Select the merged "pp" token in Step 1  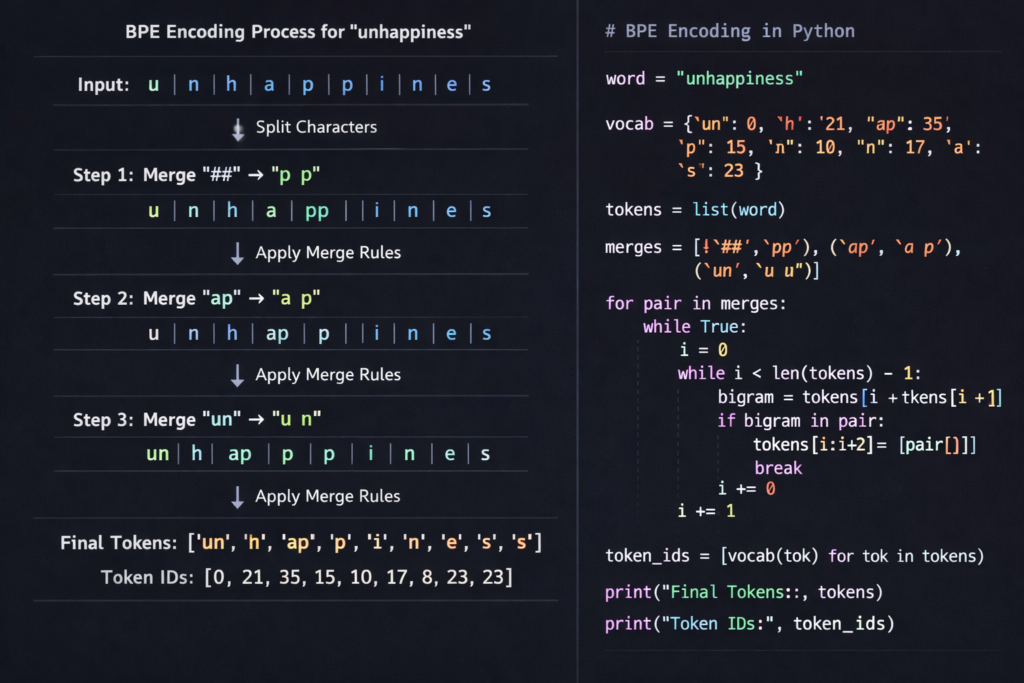point(316,211)
